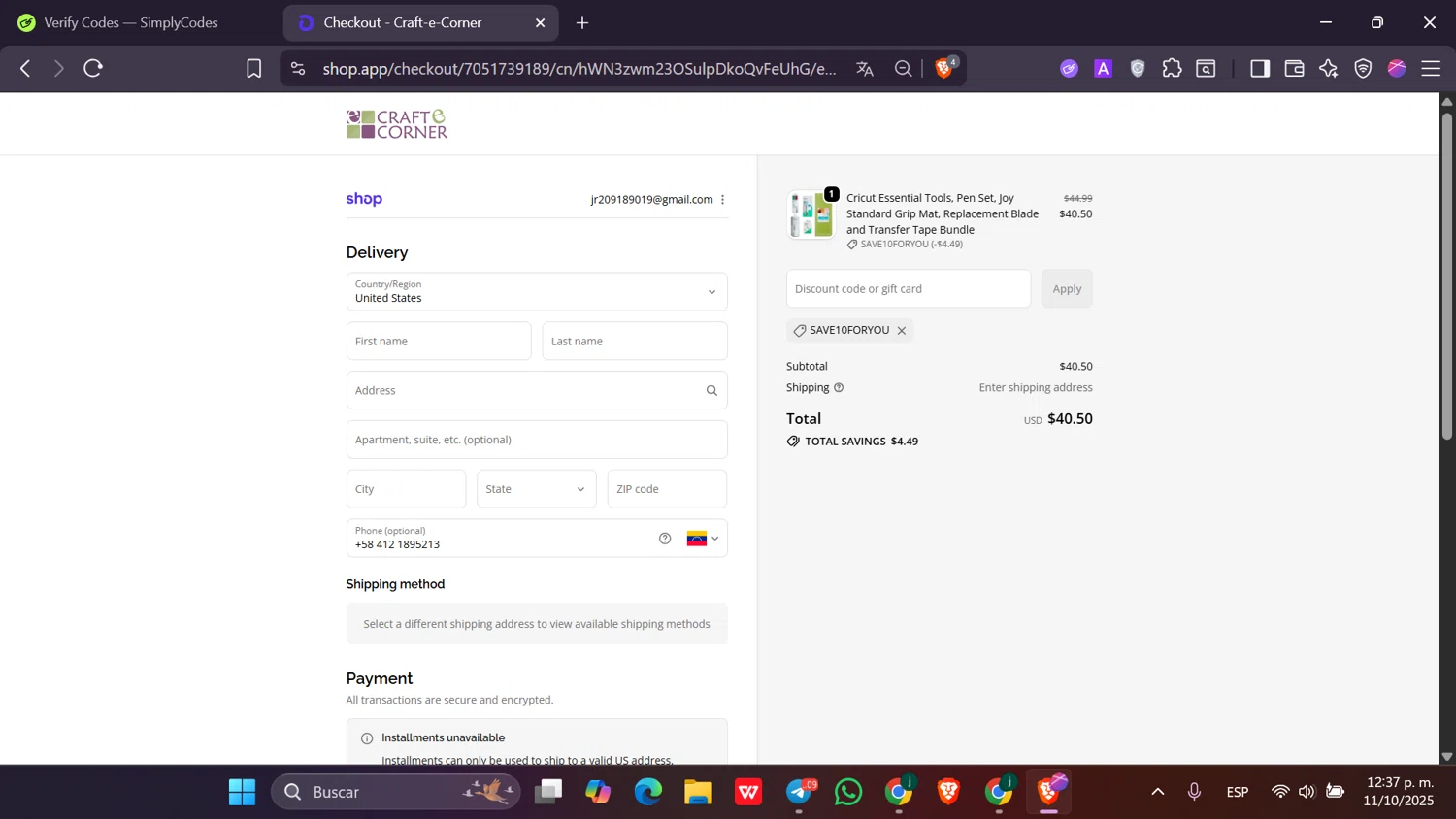The width and height of the screenshot is (1456, 819).
Task: Open account options beside email address
Action: tap(723, 200)
